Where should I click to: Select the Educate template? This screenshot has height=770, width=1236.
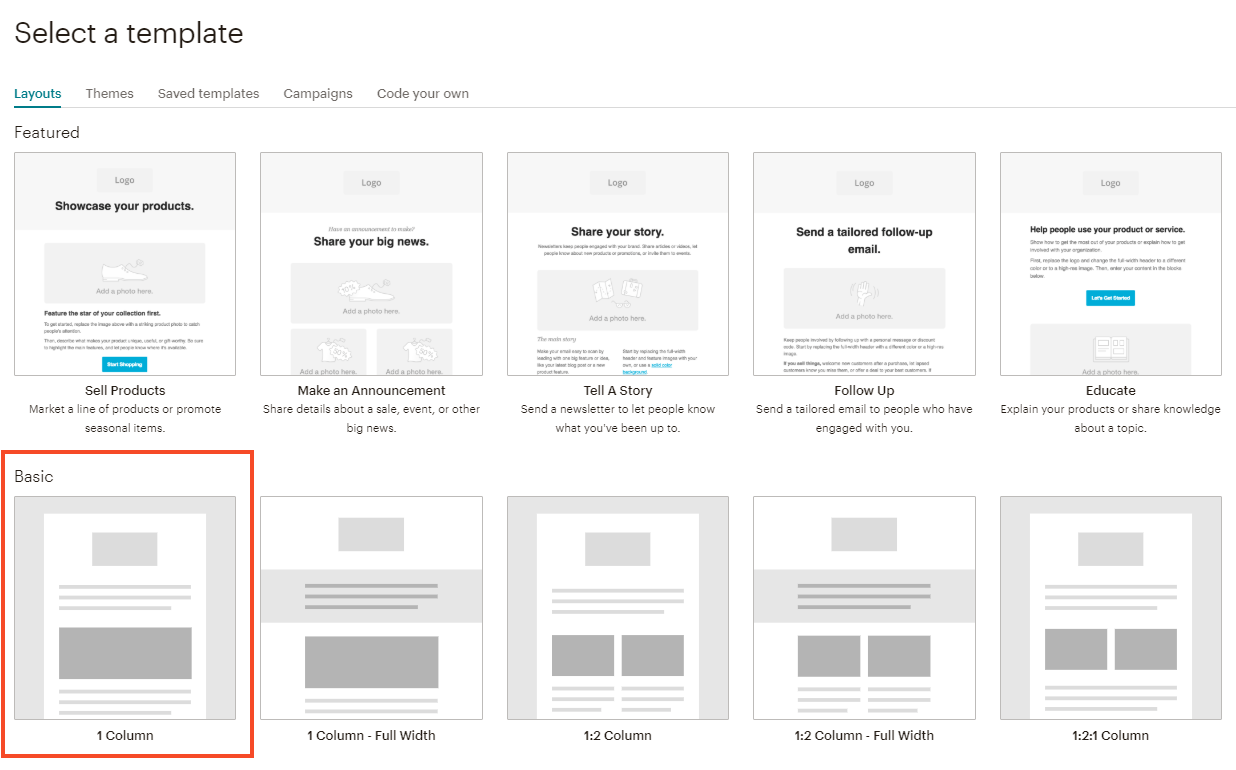coord(1110,264)
